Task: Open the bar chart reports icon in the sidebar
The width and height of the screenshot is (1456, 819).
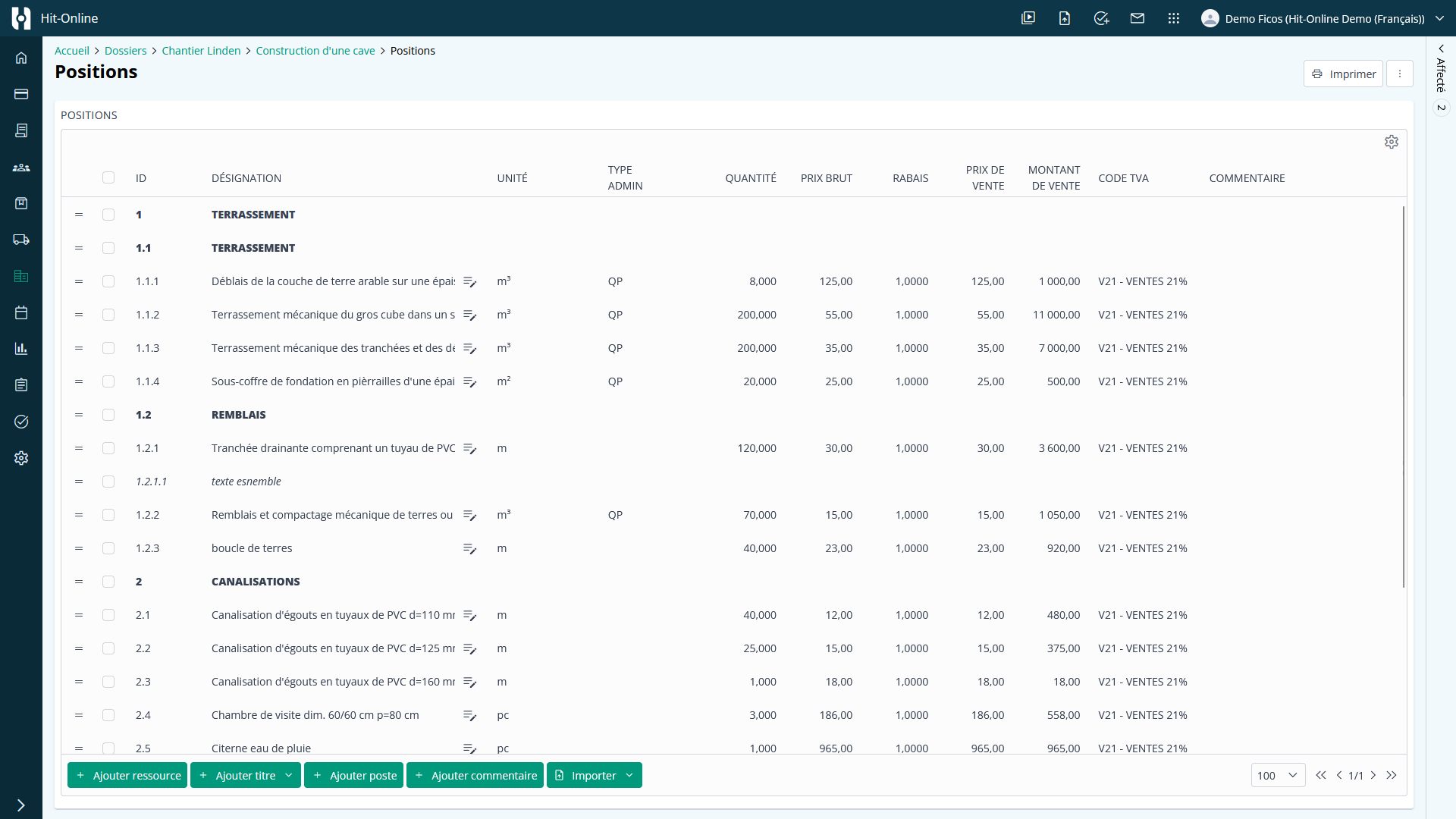Action: 21,349
